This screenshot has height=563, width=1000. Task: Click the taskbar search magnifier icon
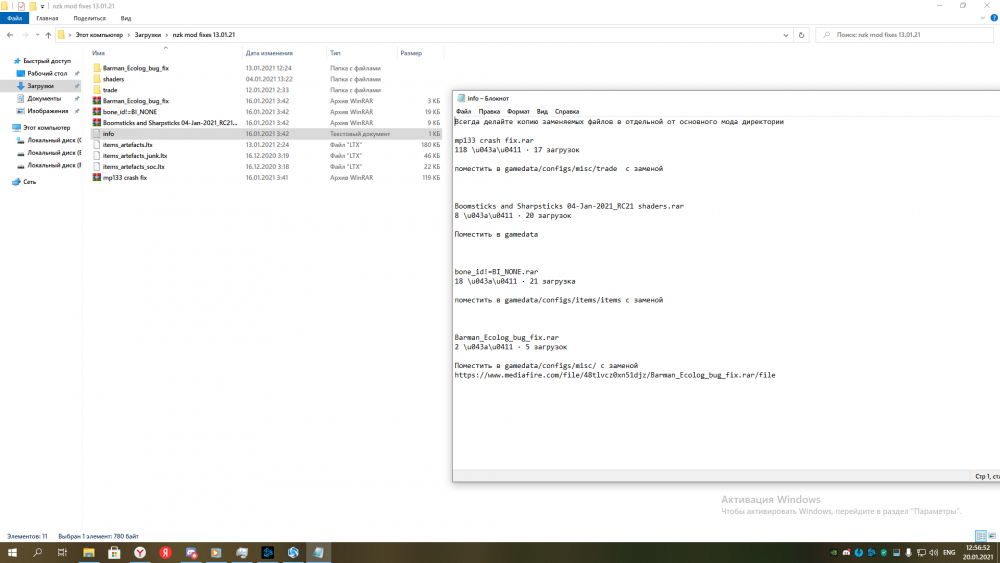click(37, 552)
